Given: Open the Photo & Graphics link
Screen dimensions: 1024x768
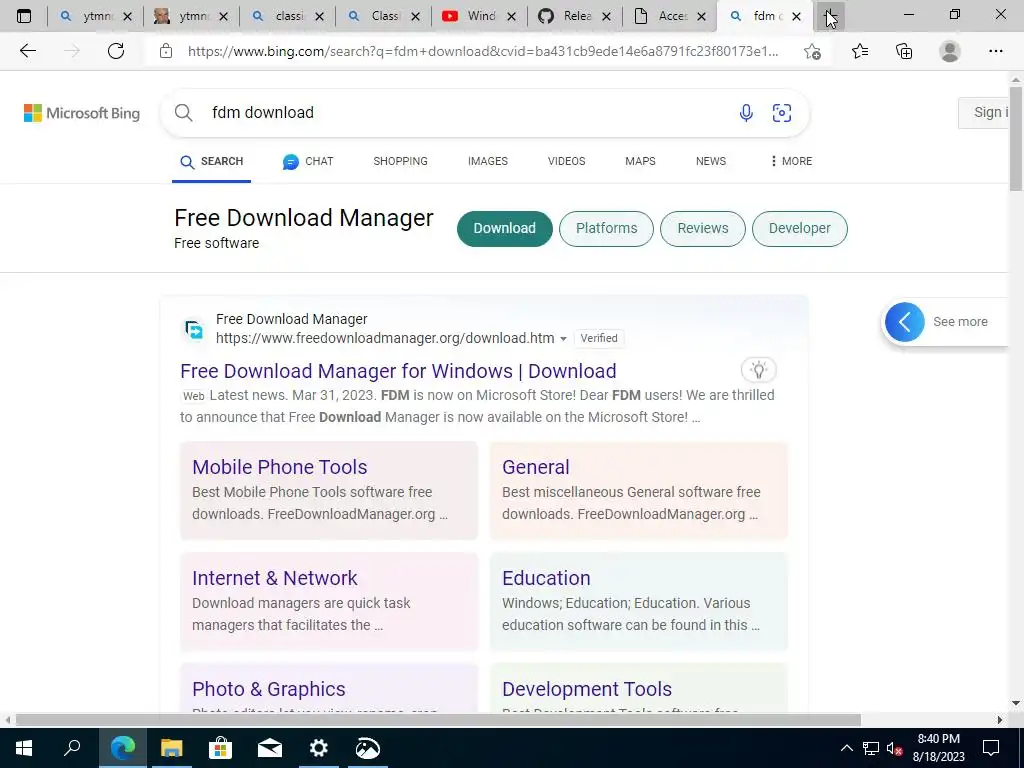Looking at the screenshot, I should pos(268,689).
